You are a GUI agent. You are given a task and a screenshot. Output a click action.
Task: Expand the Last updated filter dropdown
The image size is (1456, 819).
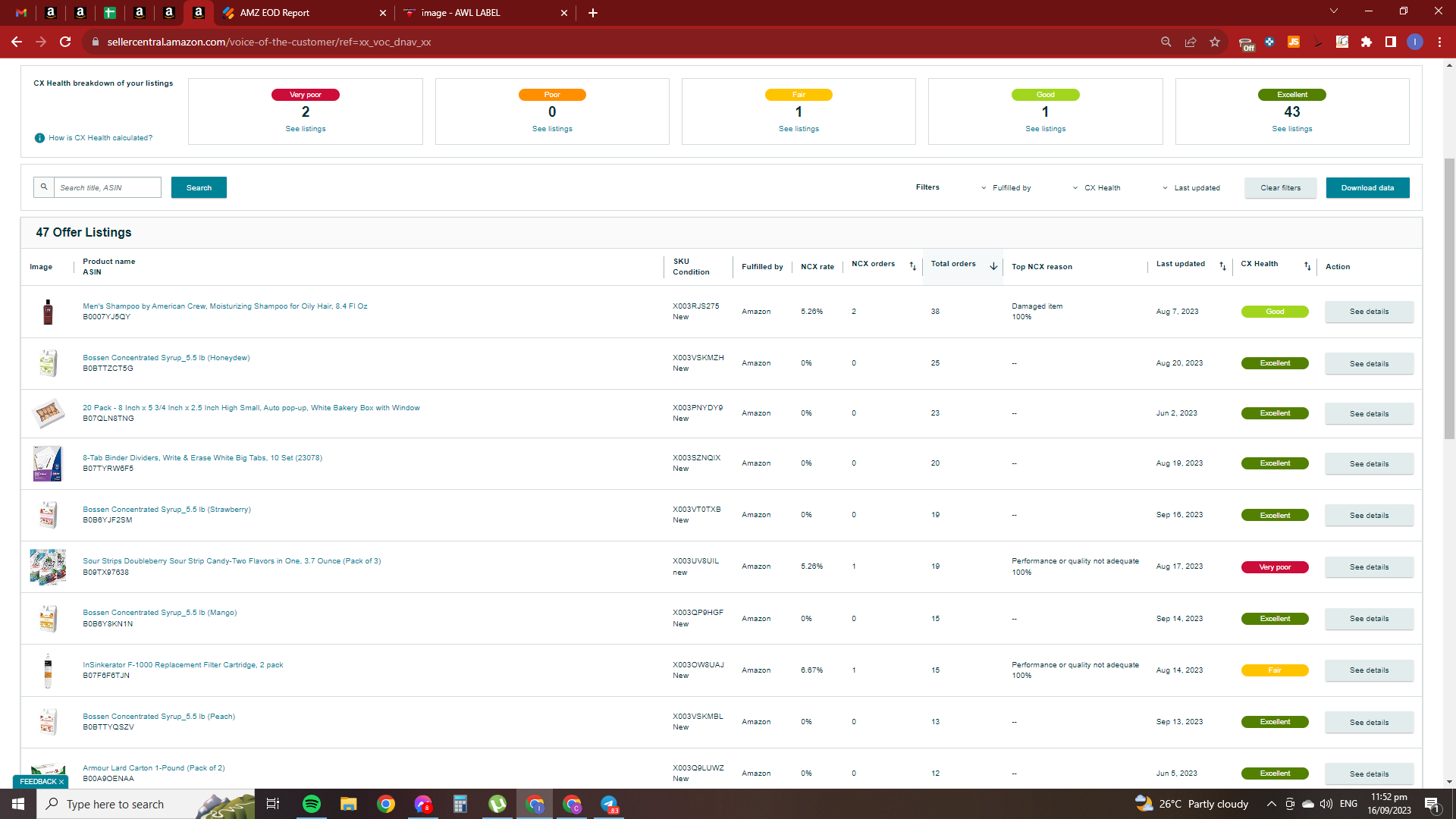[x=1191, y=188]
